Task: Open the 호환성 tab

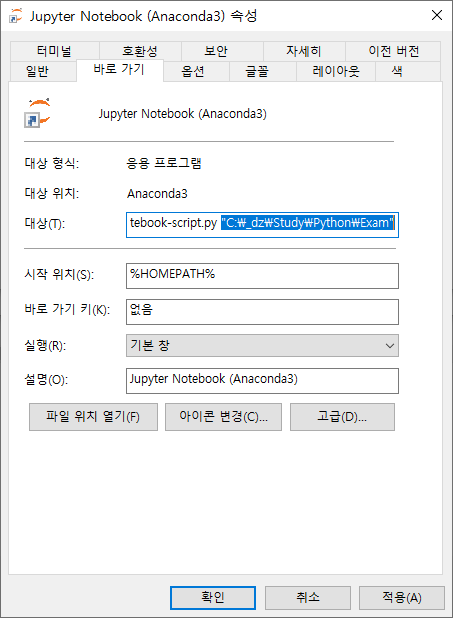Action: (140, 51)
